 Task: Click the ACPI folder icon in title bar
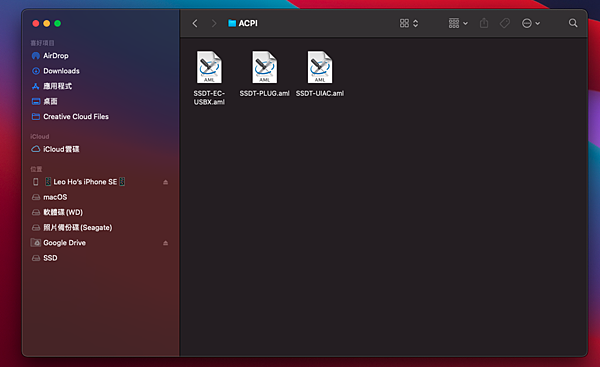click(x=232, y=23)
